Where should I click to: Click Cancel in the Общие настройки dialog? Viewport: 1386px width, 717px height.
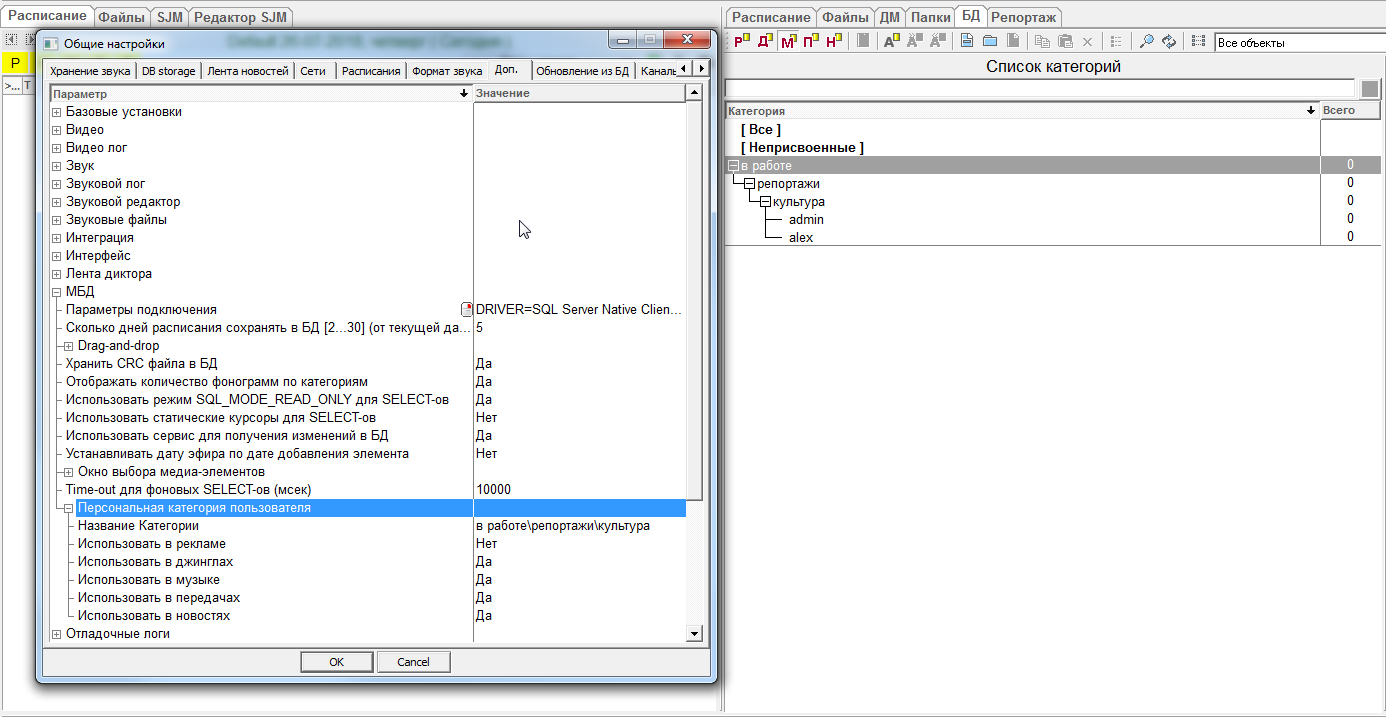click(413, 662)
